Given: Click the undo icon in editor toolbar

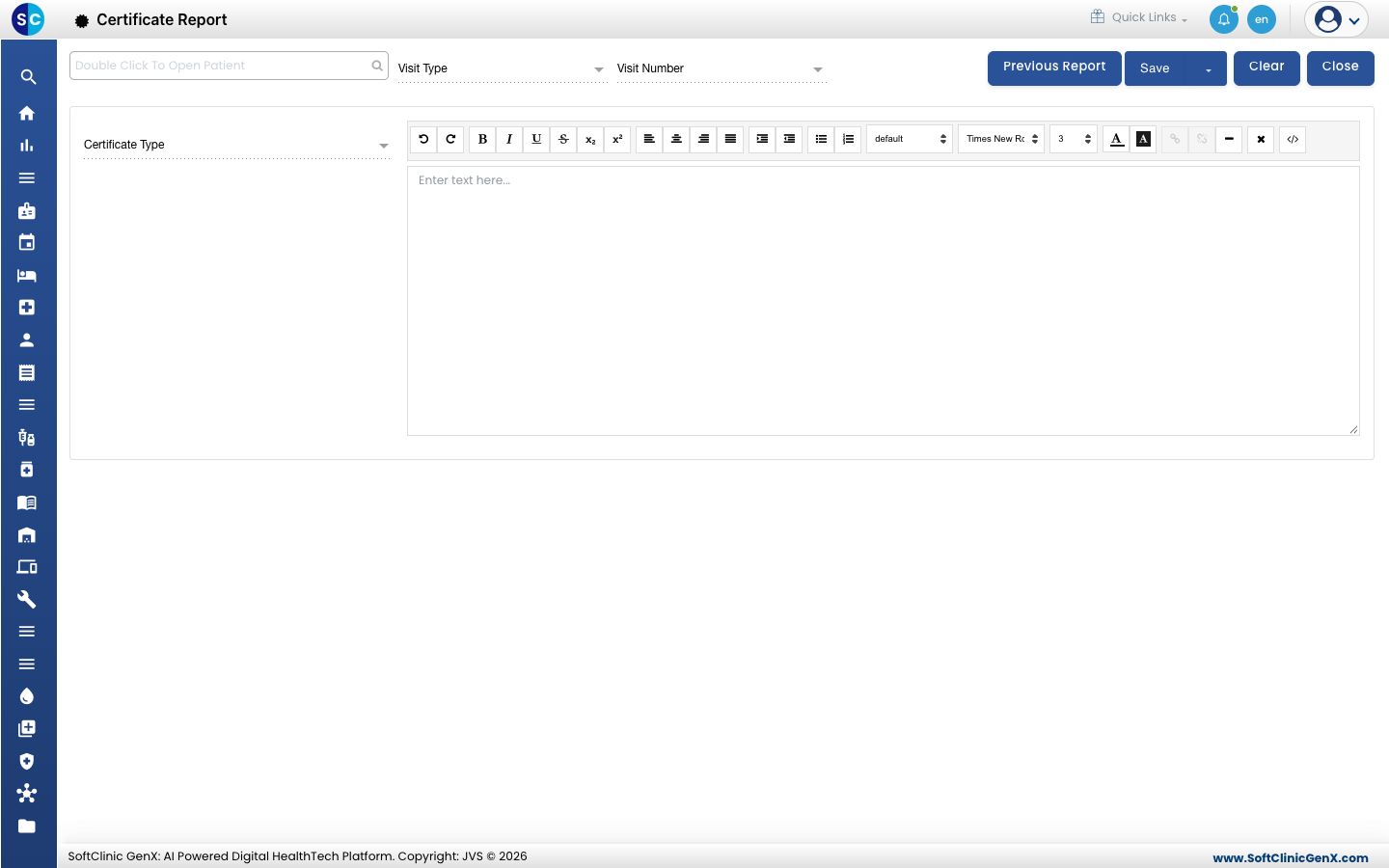Looking at the screenshot, I should [x=423, y=139].
